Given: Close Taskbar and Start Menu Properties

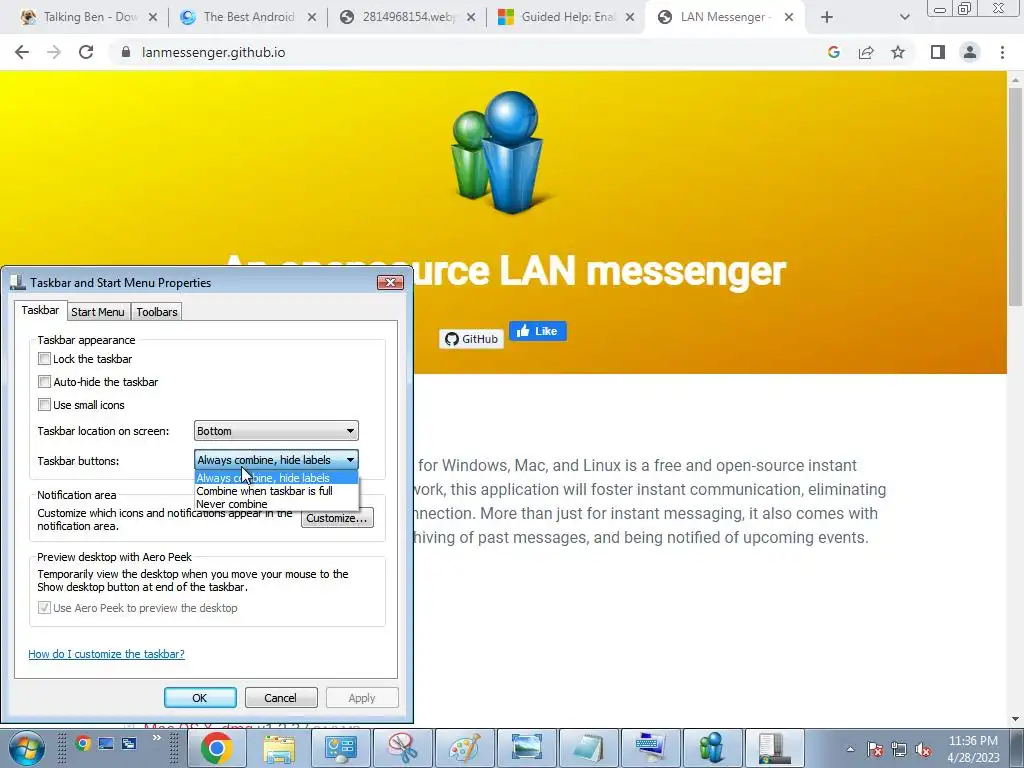Looking at the screenshot, I should 391,282.
